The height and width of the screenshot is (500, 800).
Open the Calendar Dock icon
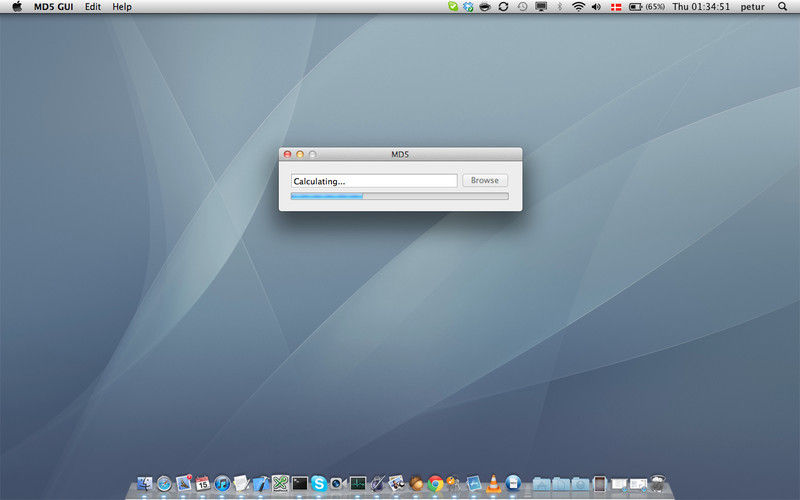click(203, 483)
